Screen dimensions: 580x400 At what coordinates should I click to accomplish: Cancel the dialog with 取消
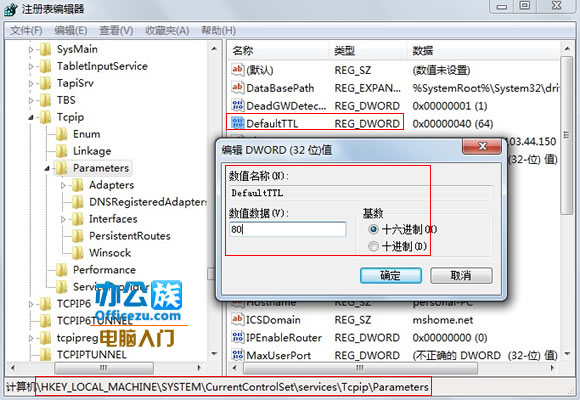coord(461,276)
